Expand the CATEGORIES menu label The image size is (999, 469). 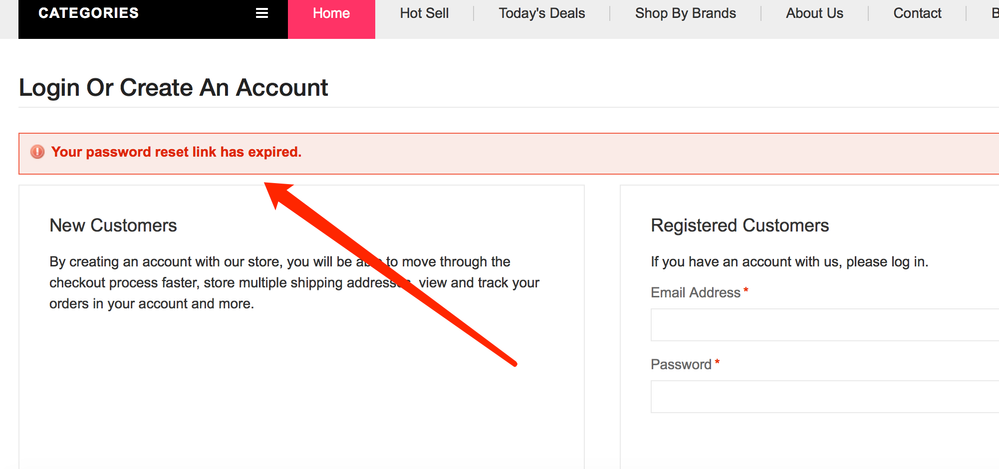[x=88, y=14]
